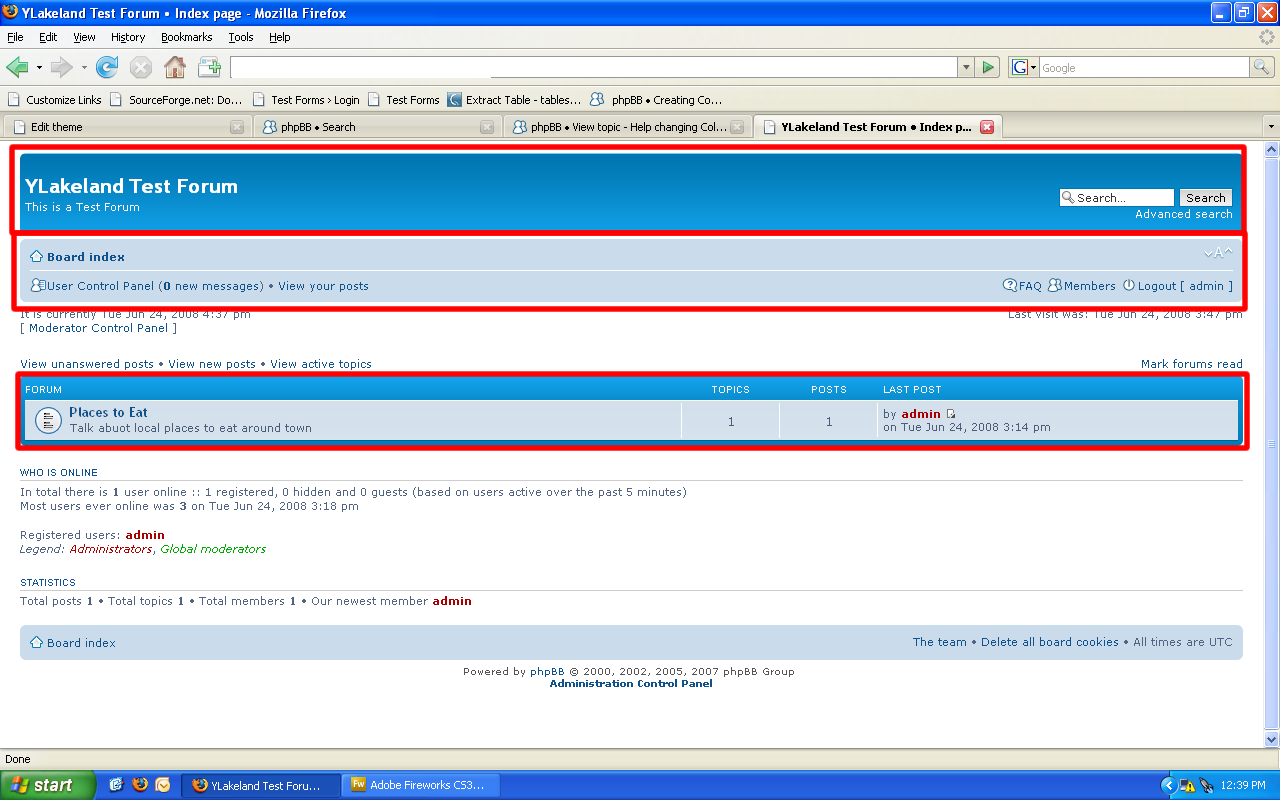Open FAQ using the question mark icon
This screenshot has height=800, width=1280.
pyautogui.click(x=1010, y=285)
